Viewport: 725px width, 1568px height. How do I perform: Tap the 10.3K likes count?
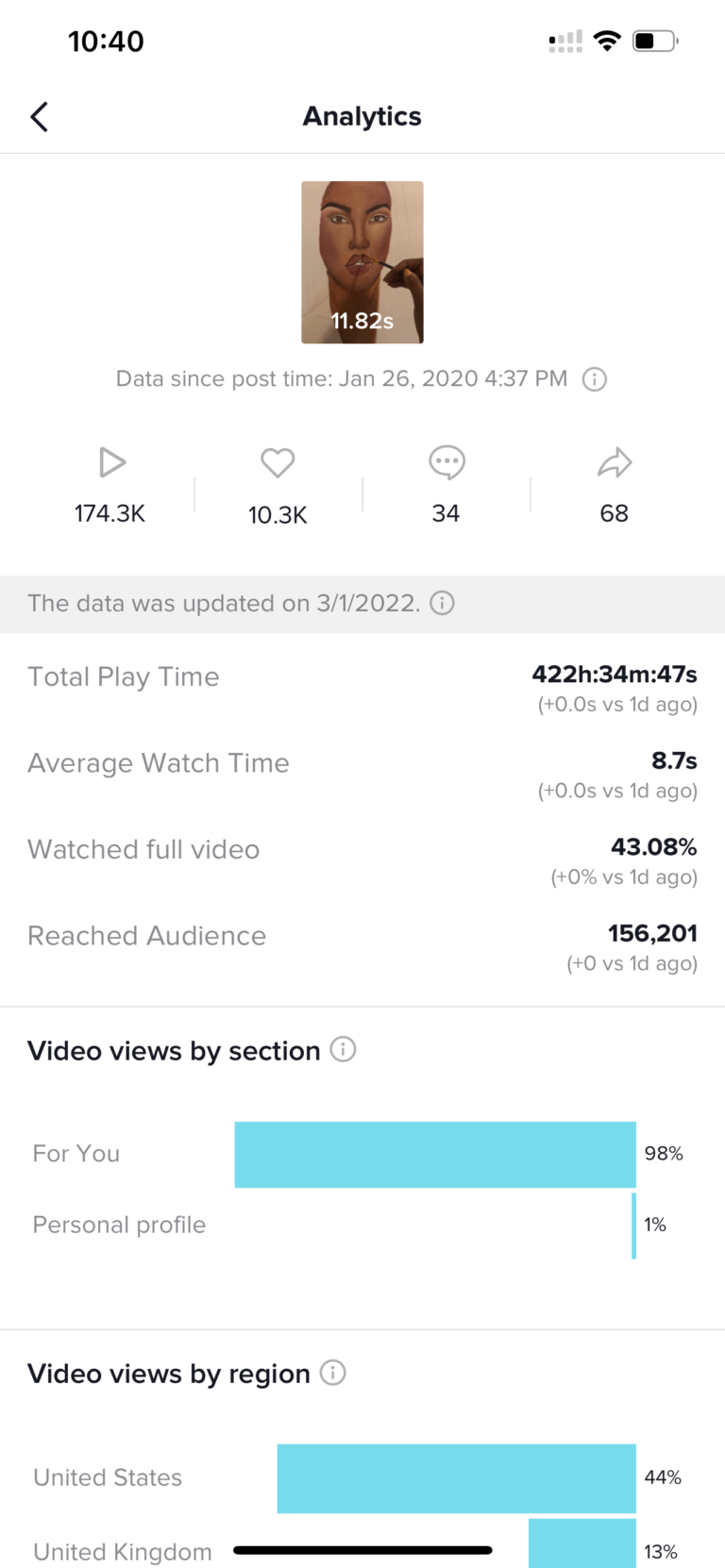[278, 515]
